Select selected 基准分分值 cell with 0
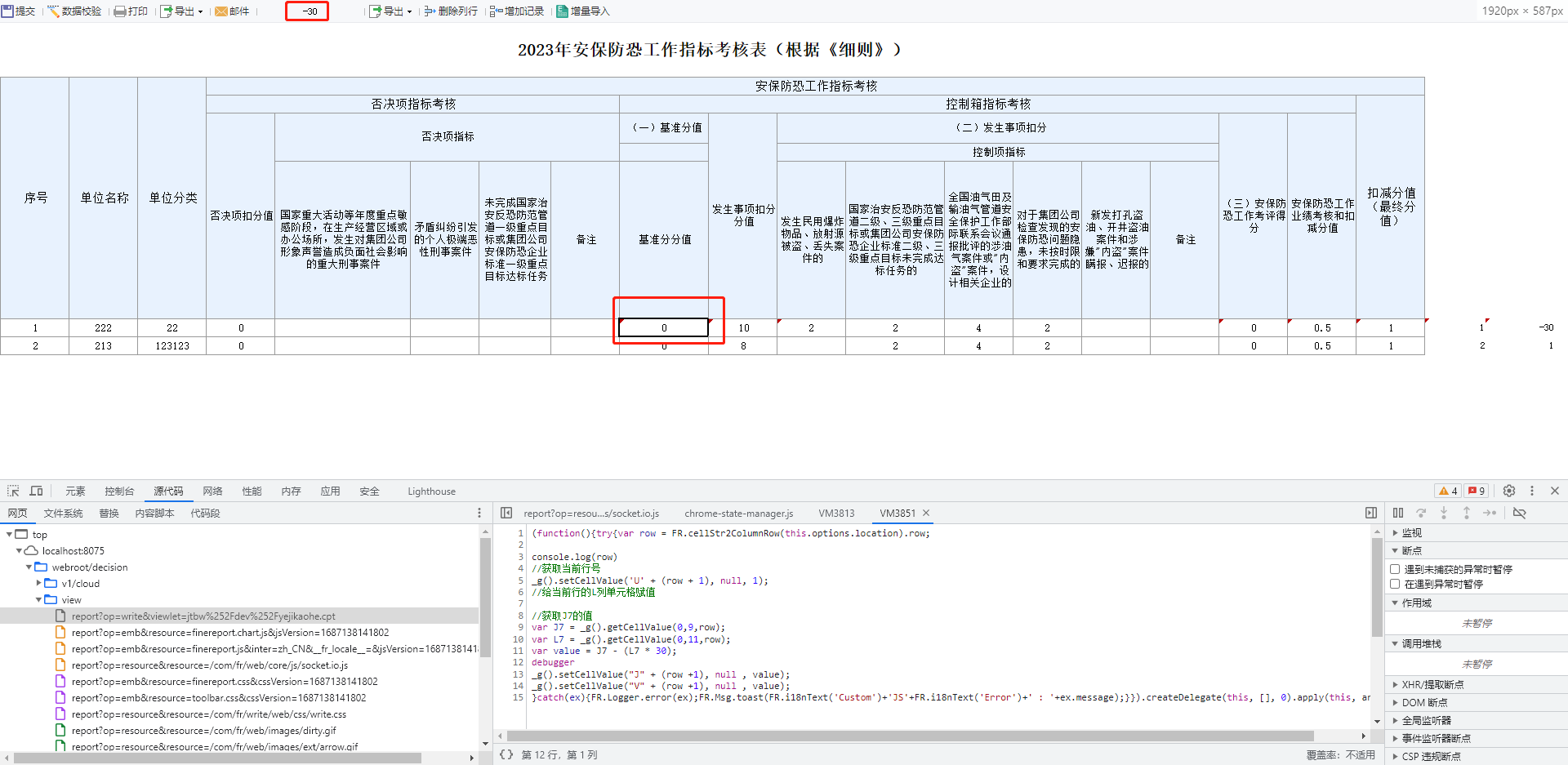The height and width of the screenshot is (765, 1568). click(664, 327)
